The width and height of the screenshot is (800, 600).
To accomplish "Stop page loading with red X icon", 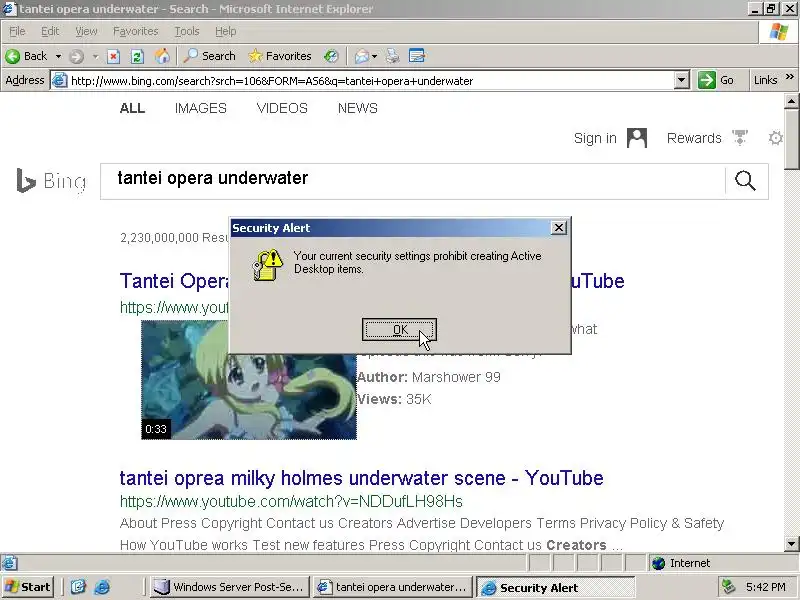I will coord(113,56).
